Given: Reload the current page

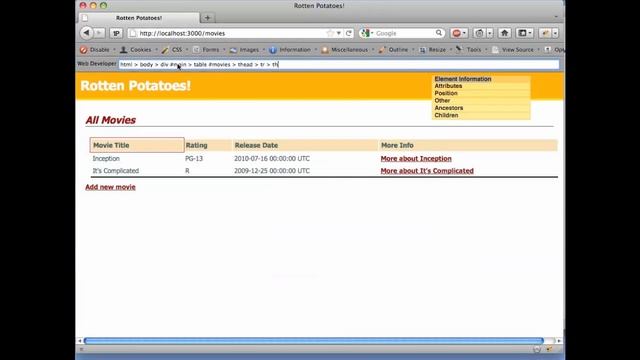Looking at the screenshot, I should pos(349,33).
